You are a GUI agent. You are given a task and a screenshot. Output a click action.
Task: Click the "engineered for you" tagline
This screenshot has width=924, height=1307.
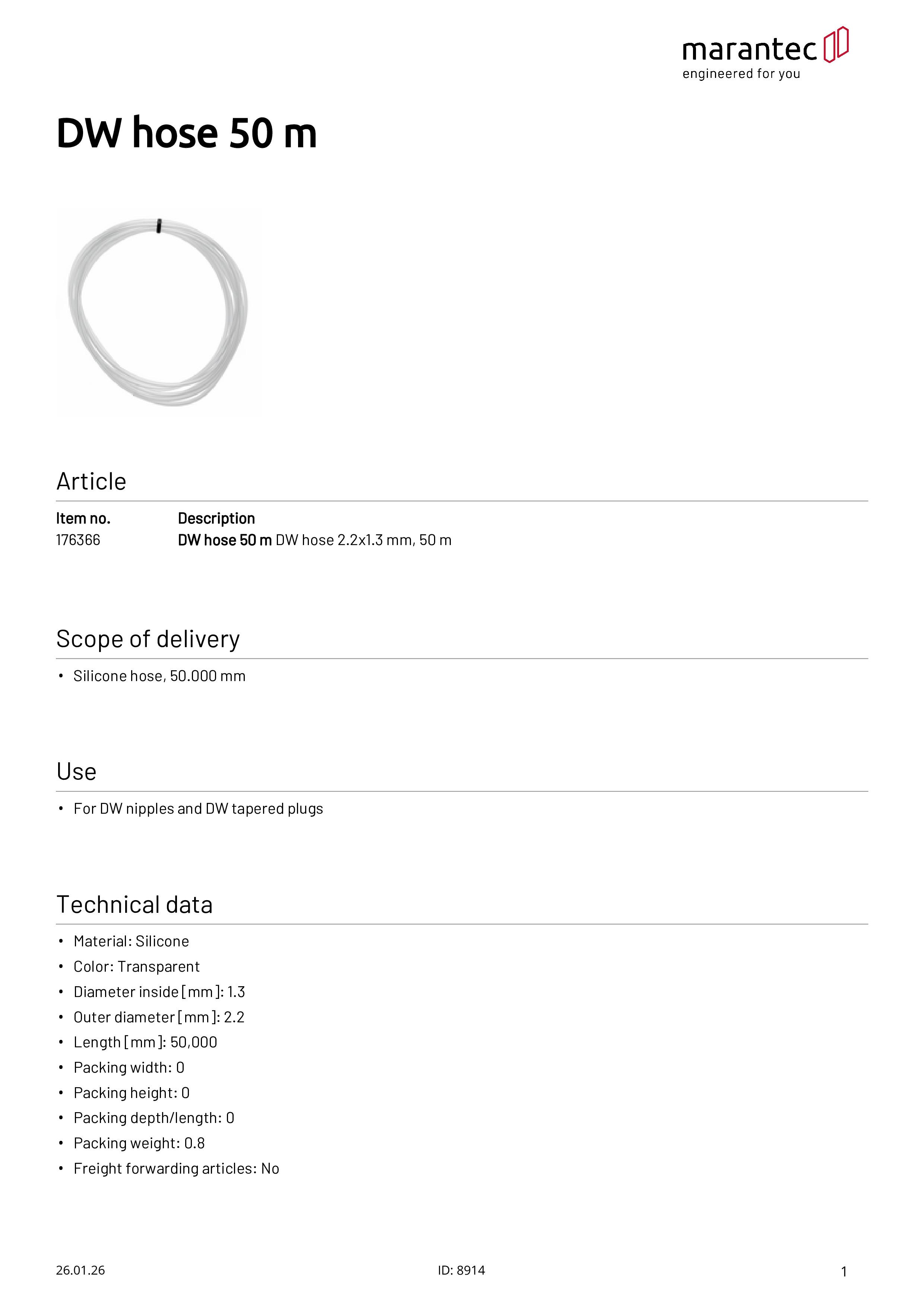(741, 74)
